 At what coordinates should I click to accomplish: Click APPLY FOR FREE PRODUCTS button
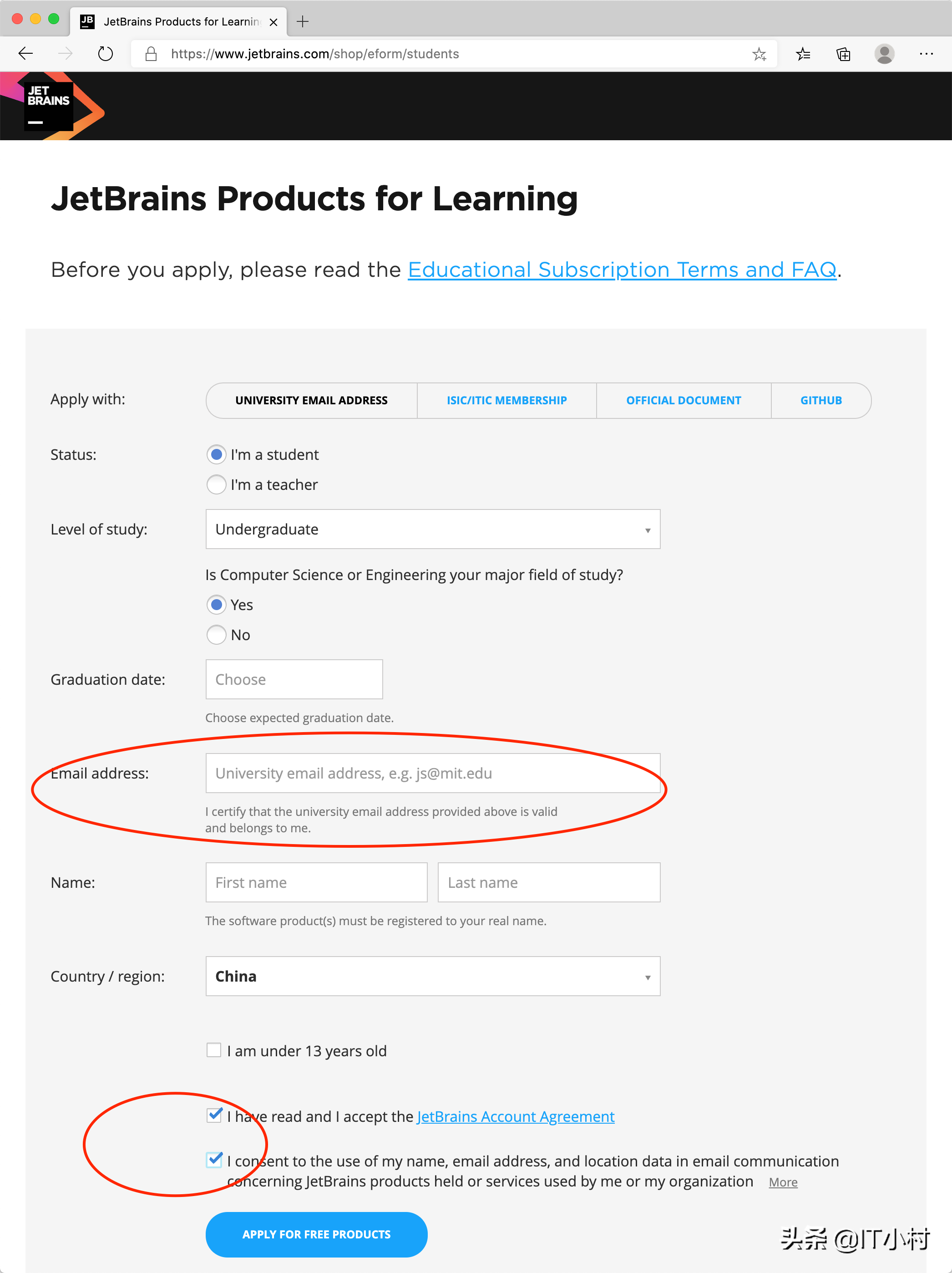click(316, 1234)
